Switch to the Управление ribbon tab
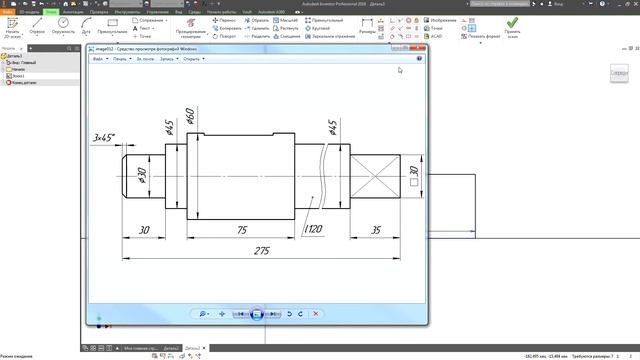 (158, 12)
